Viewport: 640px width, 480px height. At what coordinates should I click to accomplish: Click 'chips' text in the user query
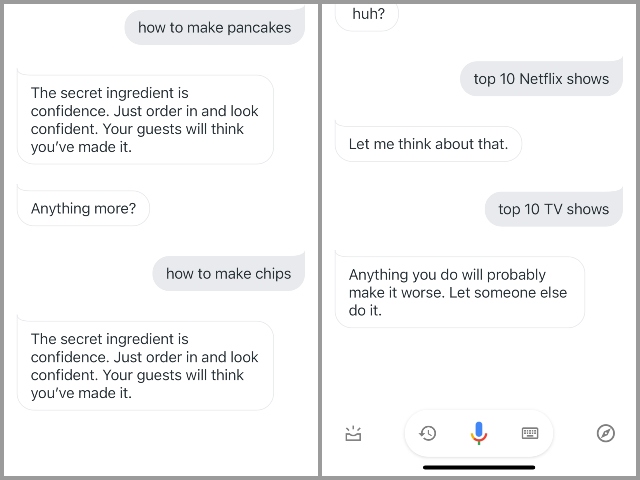point(273,274)
